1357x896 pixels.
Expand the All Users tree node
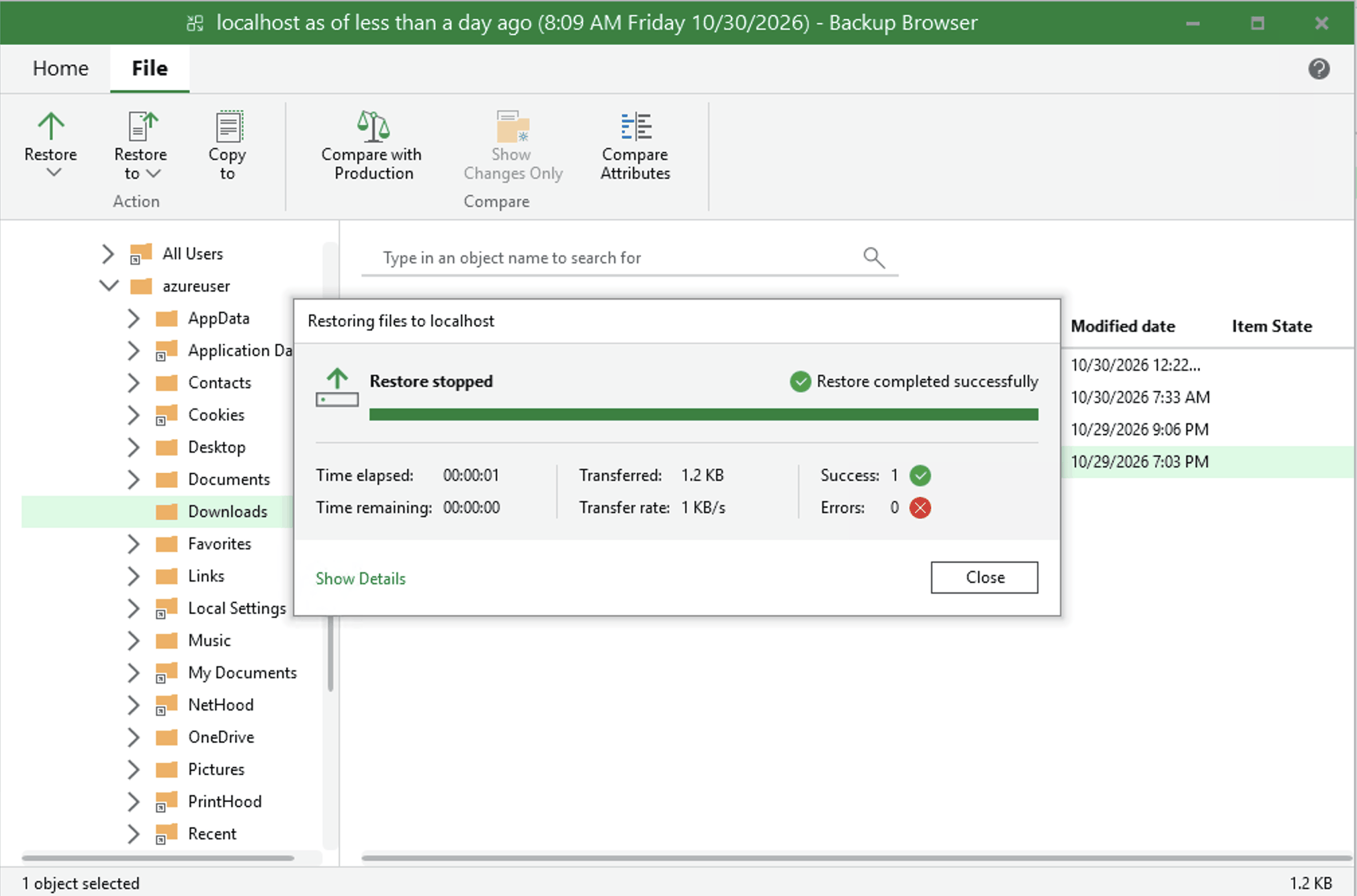107,254
